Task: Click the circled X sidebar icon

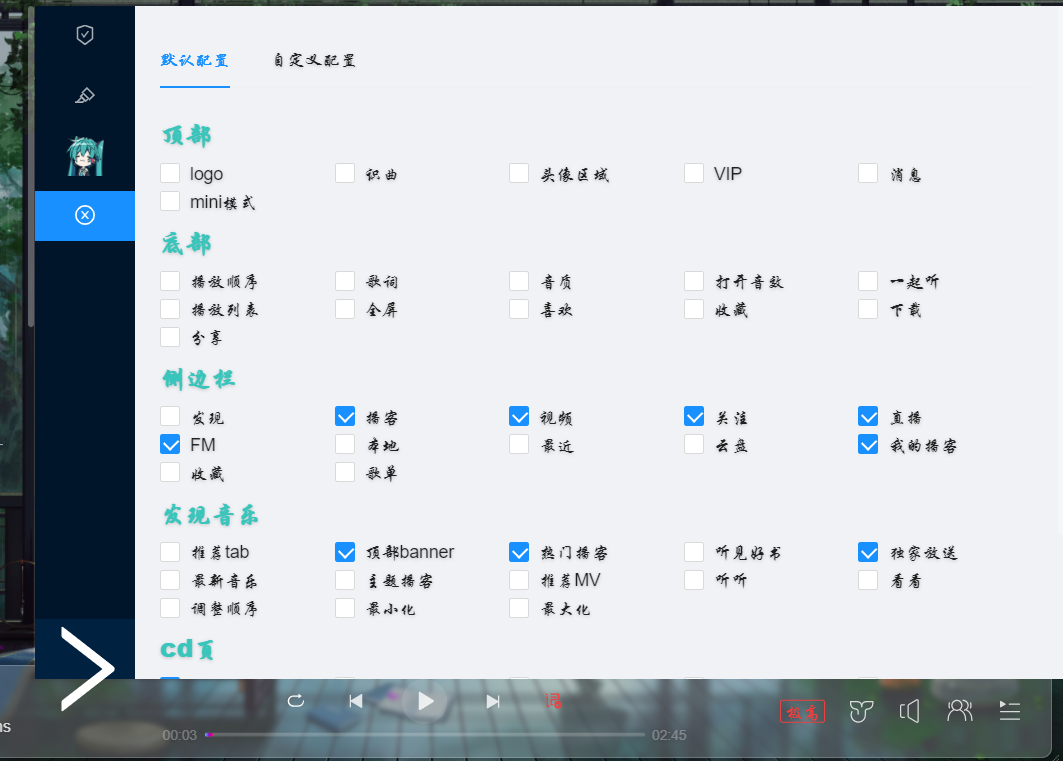Action: pyautogui.click(x=84, y=215)
